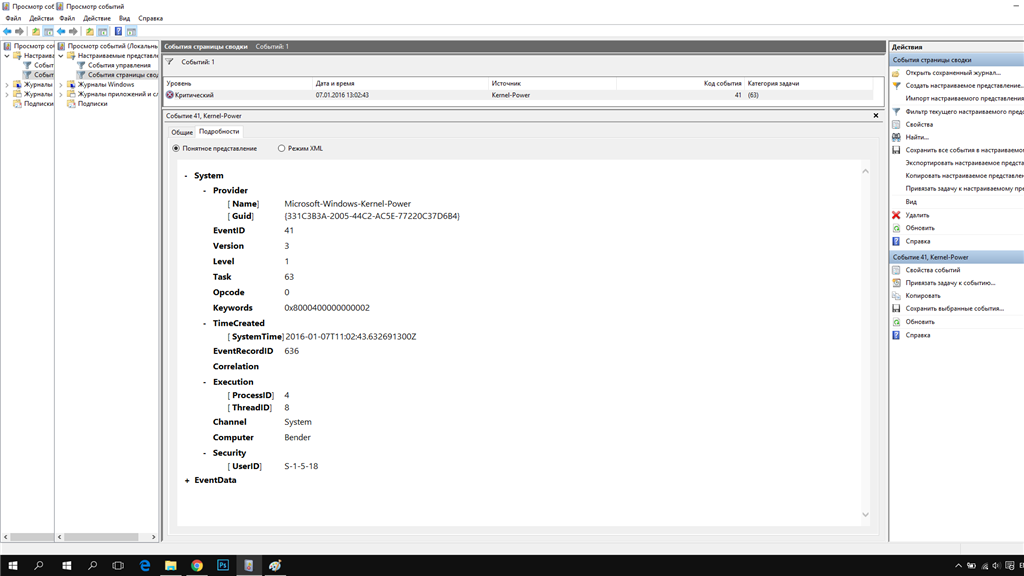Screen dimensions: 1024x576
Task: Sort by the 'Категория задачи' column header
Action: [x=808, y=84]
